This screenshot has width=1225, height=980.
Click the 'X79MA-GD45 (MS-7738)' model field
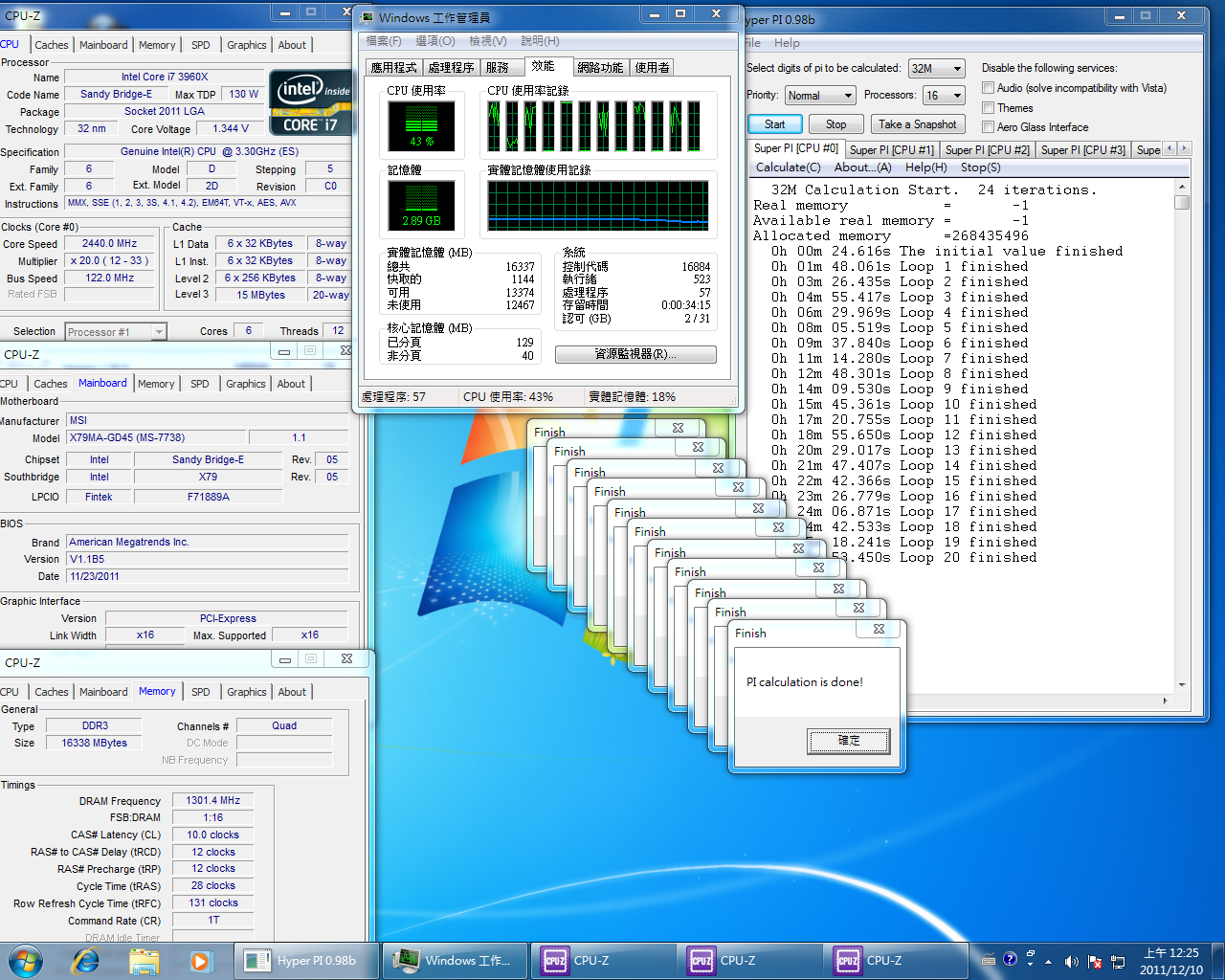click(158, 437)
